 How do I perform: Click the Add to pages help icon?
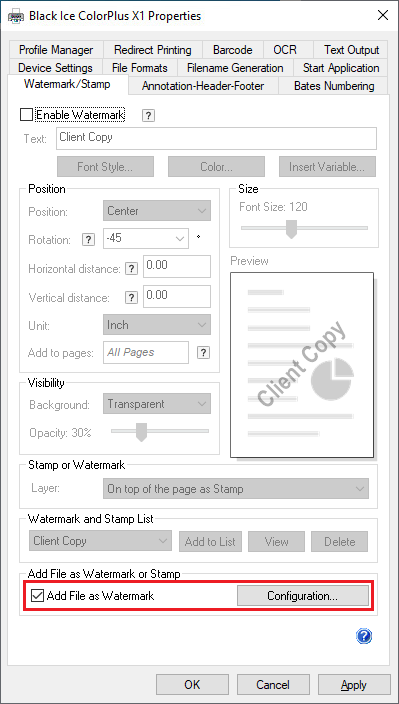pyautogui.click(x=204, y=352)
